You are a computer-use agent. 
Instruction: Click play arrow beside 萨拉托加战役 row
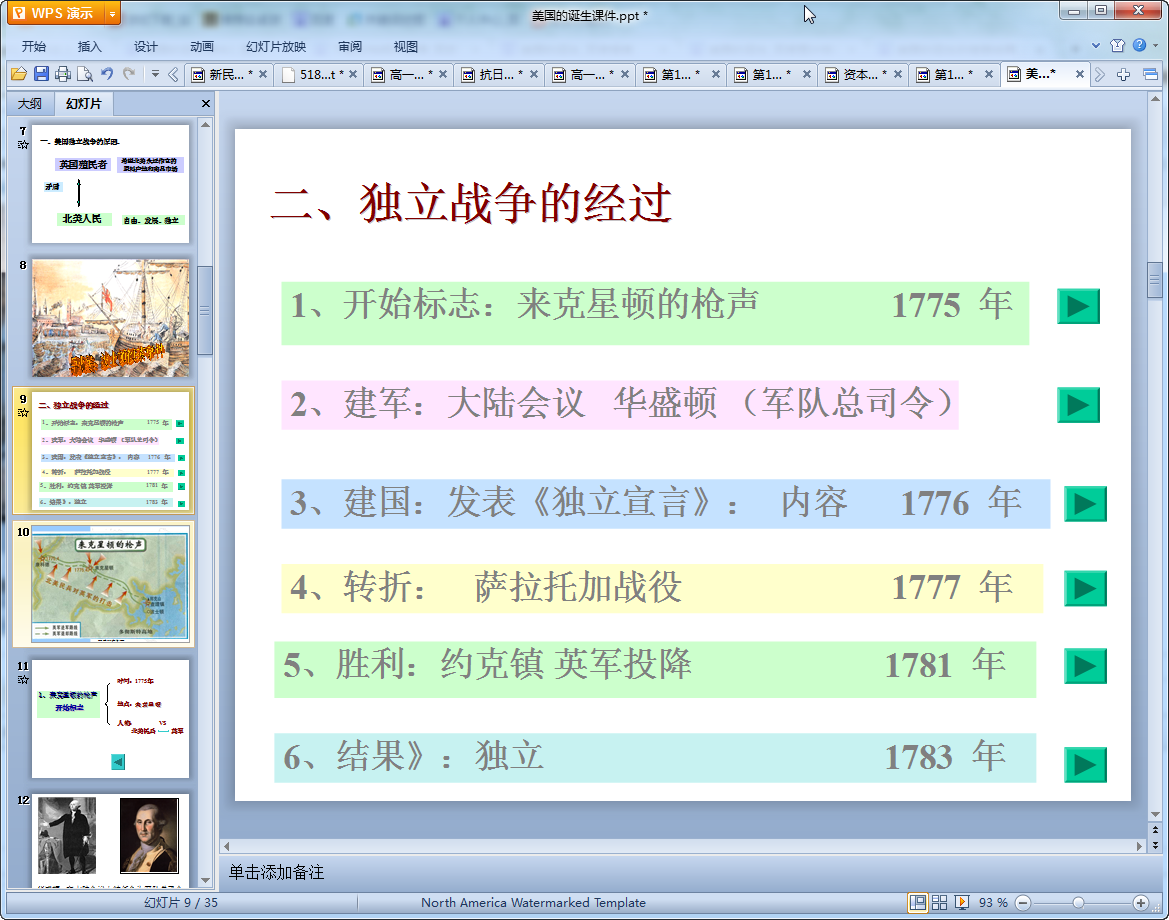[1085, 588]
